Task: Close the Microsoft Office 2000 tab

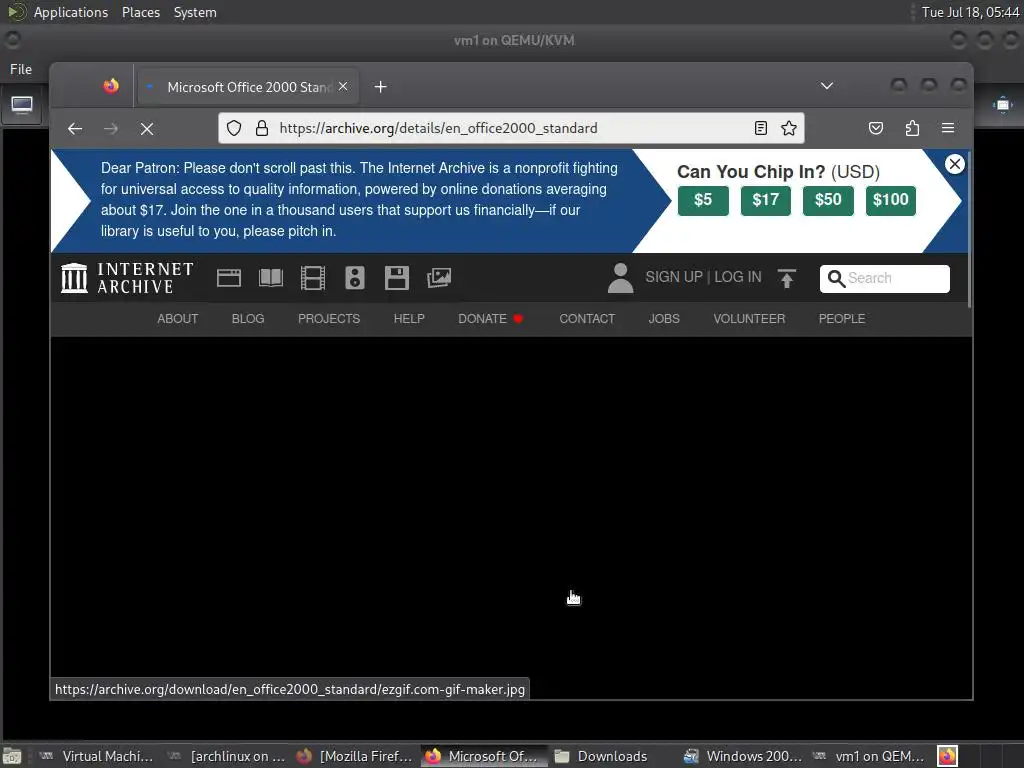Action: [x=344, y=86]
